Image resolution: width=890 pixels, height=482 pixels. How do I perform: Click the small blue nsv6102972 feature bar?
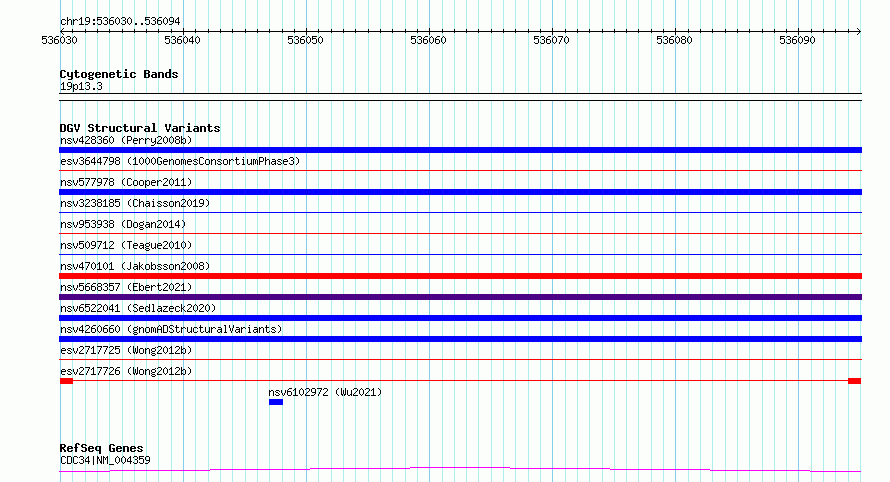click(276, 402)
